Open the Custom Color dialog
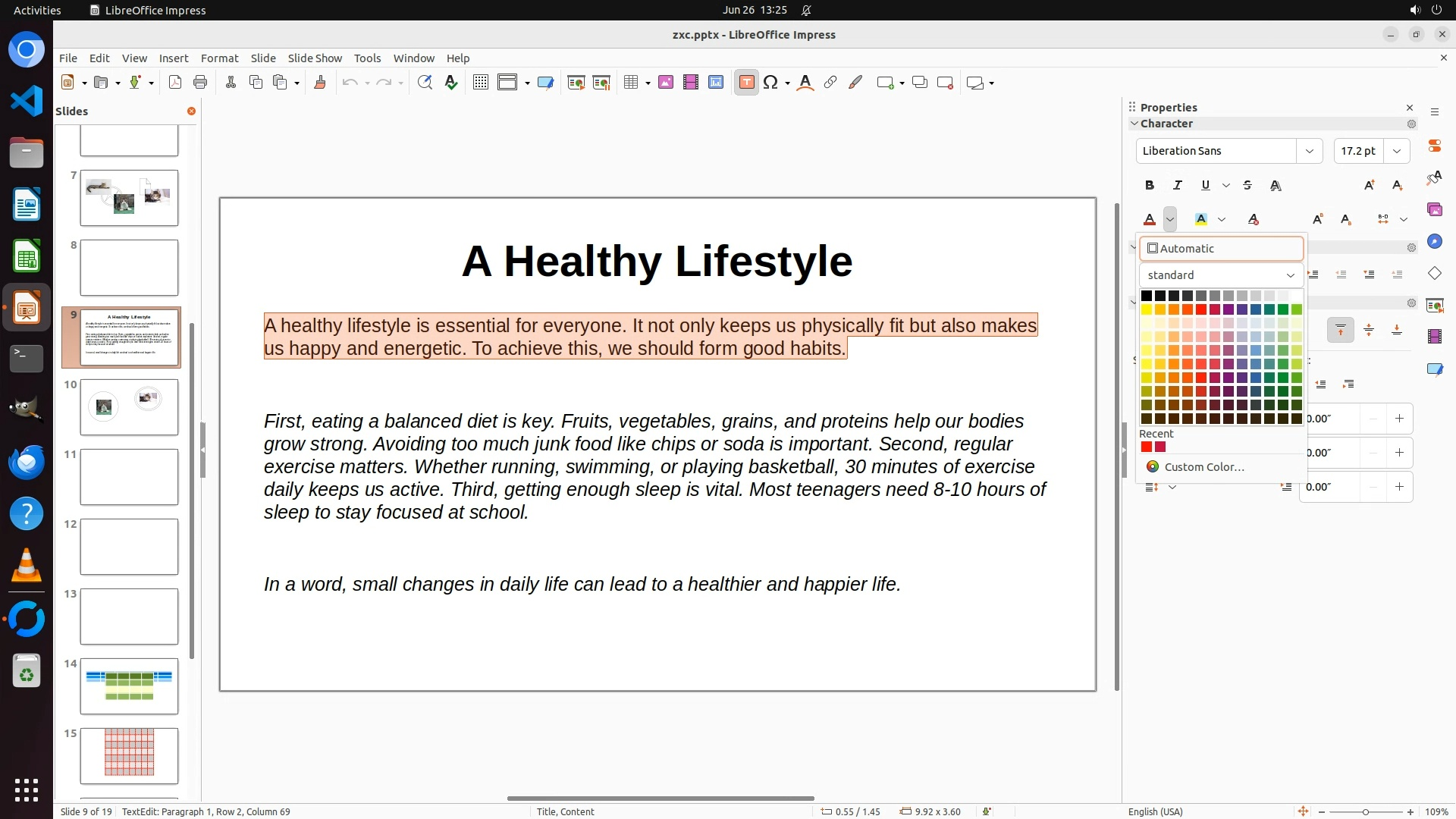Viewport: 1456px width, 819px height. click(1203, 467)
